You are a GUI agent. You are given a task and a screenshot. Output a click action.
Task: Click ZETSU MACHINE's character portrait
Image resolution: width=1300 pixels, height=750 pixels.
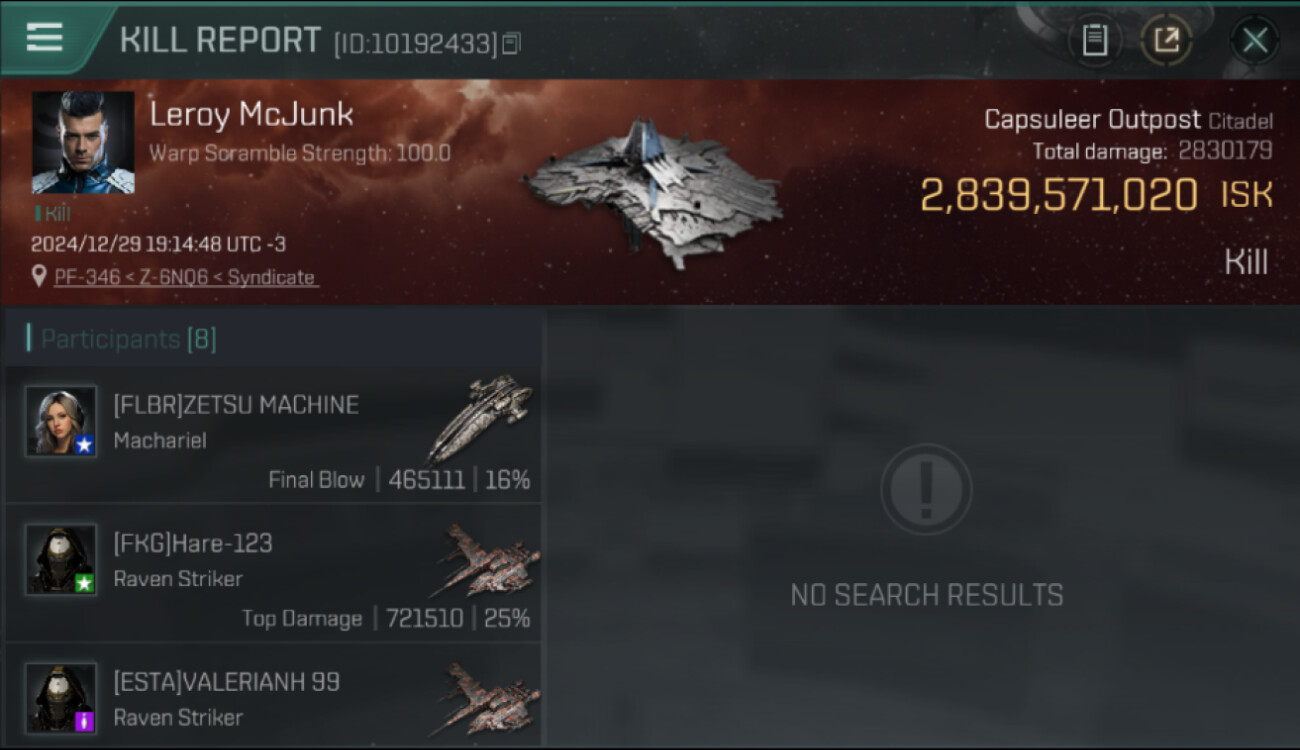tap(61, 421)
